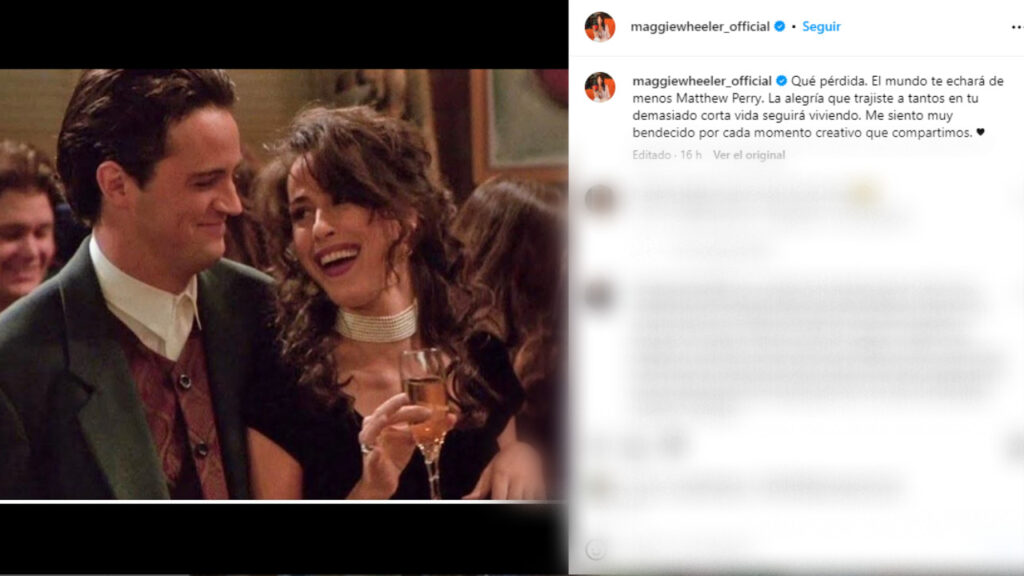The height and width of the screenshot is (576, 1024).
Task: Focus the comment input field at the bottom
Action: point(800,549)
